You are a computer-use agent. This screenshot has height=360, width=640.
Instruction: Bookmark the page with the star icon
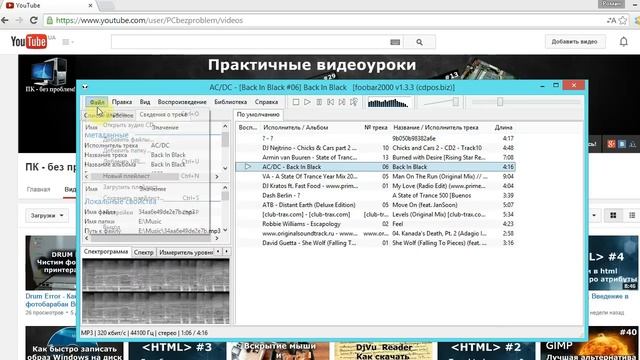click(623, 20)
